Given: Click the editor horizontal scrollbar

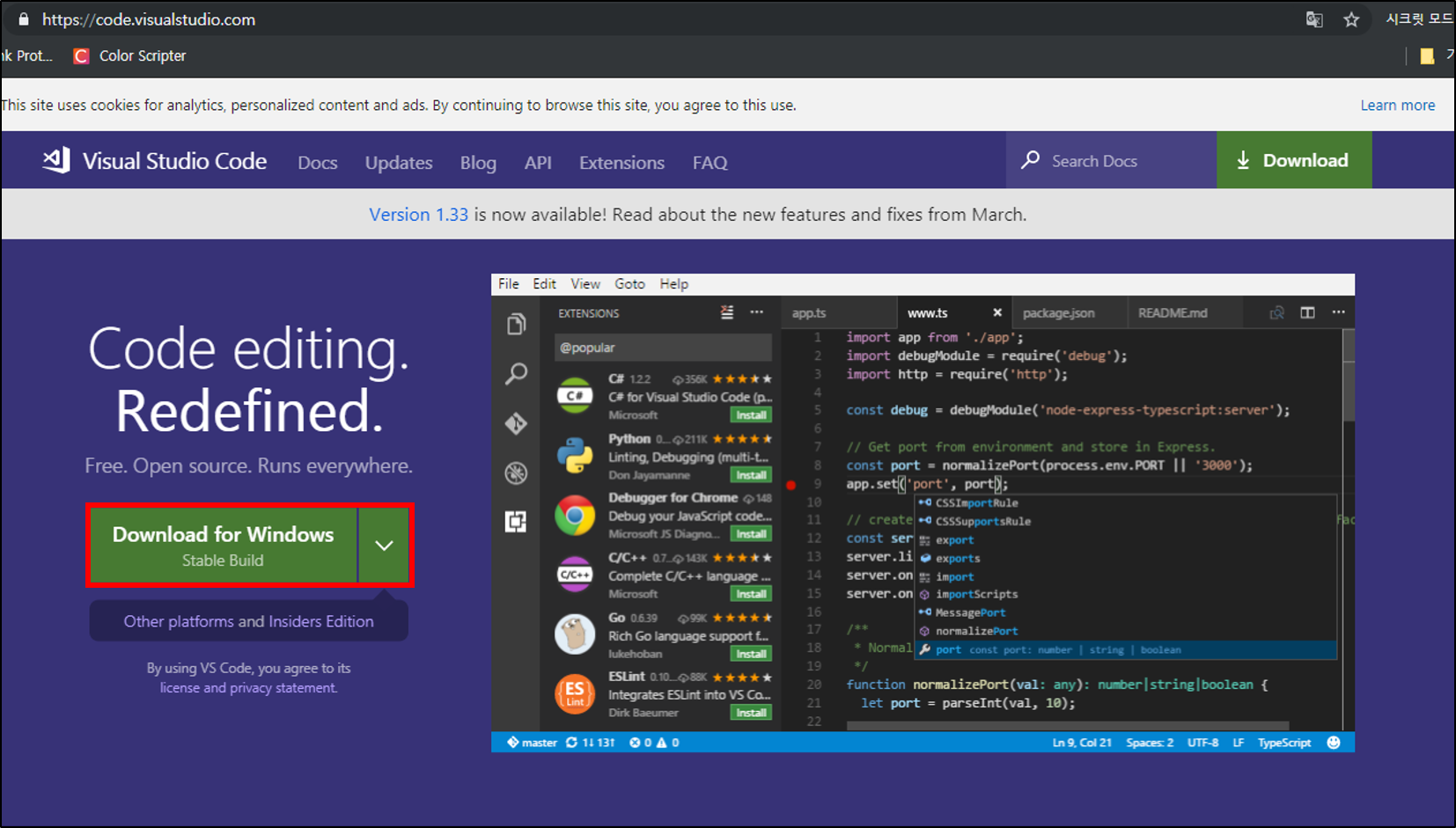Looking at the screenshot, I should pyautogui.click(x=1068, y=726).
